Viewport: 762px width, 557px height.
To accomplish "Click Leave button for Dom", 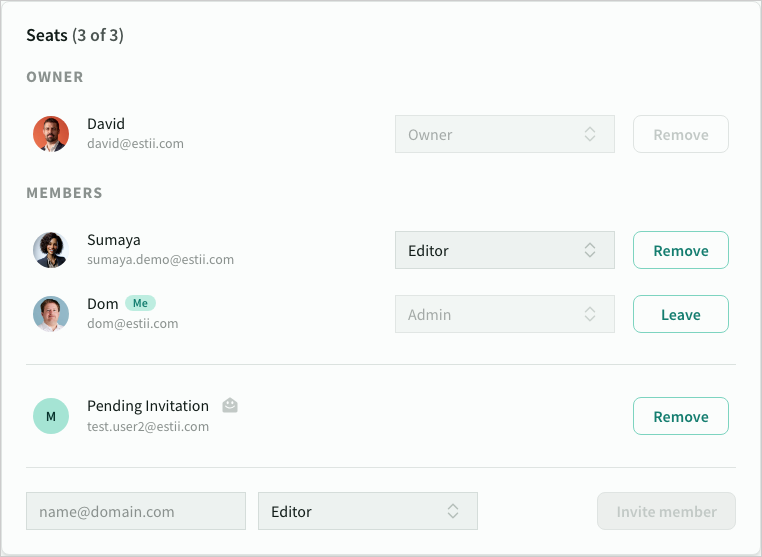I will pos(680,315).
